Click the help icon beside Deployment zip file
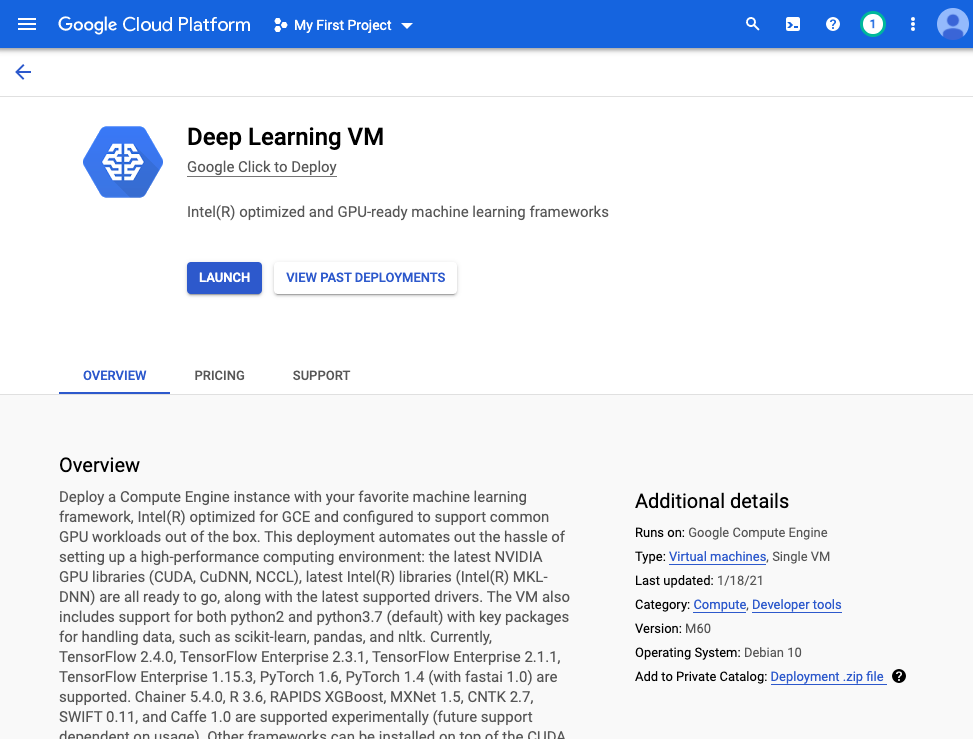 point(899,676)
